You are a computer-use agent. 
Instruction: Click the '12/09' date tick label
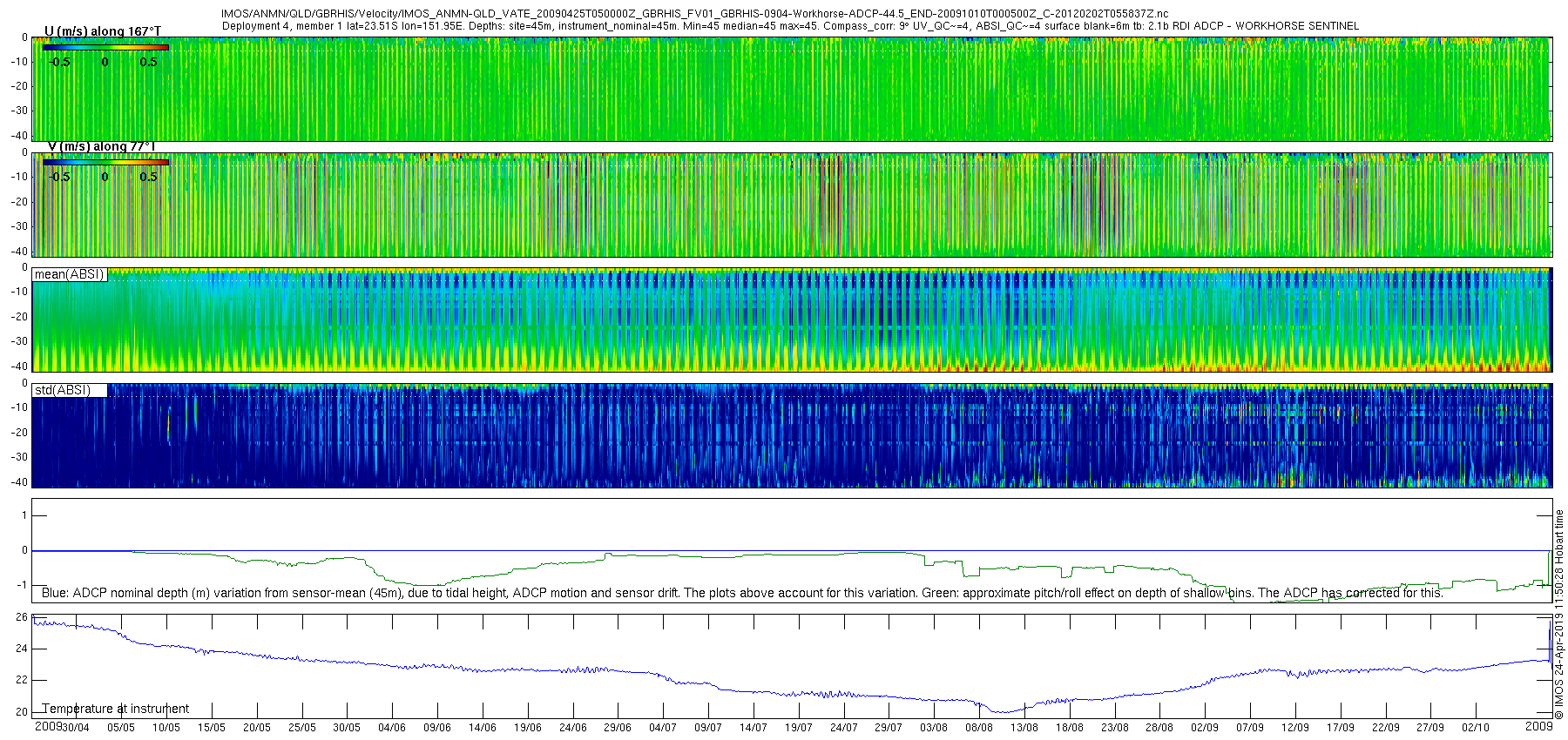[1295, 728]
